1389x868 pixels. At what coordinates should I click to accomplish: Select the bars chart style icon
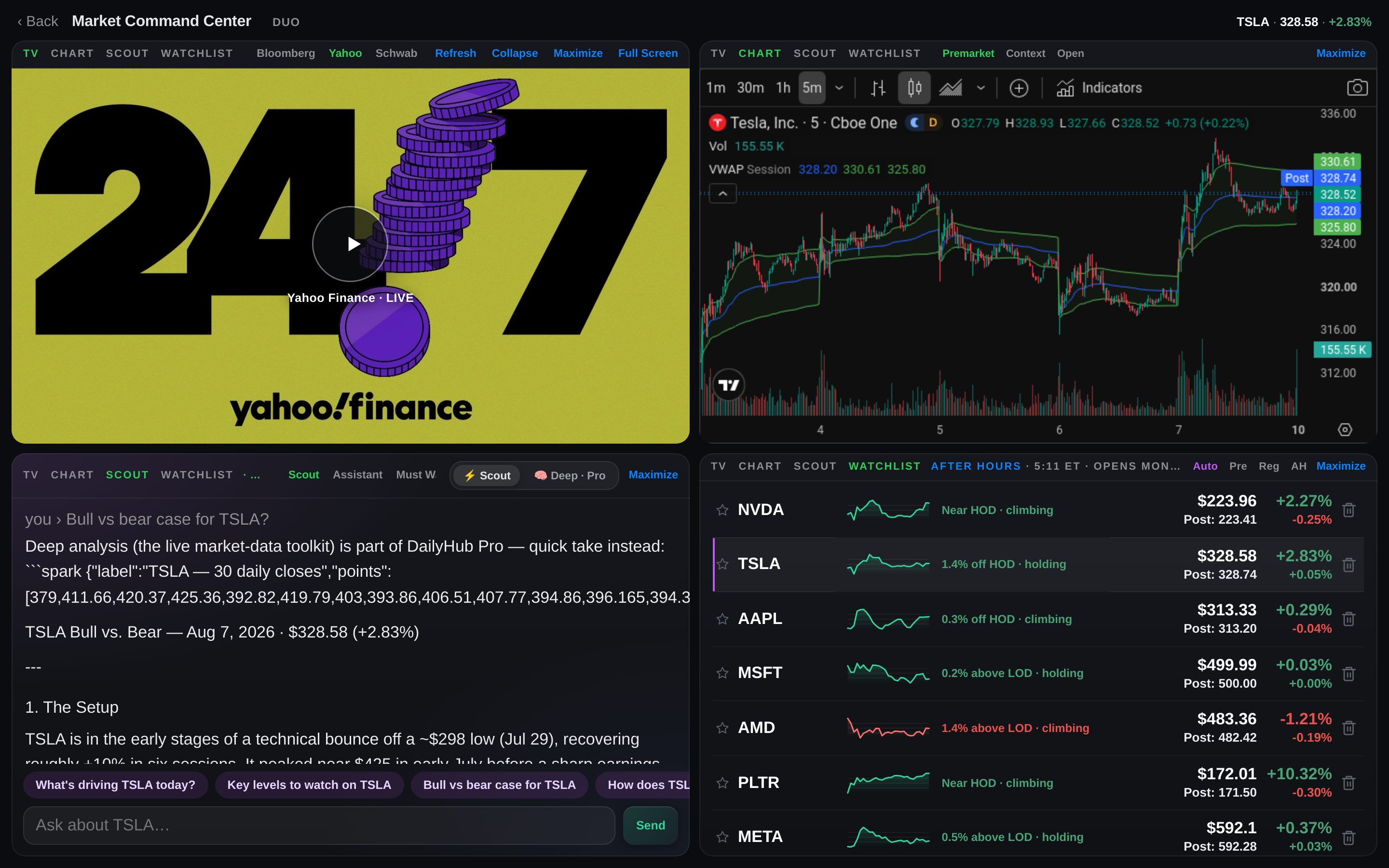878,88
